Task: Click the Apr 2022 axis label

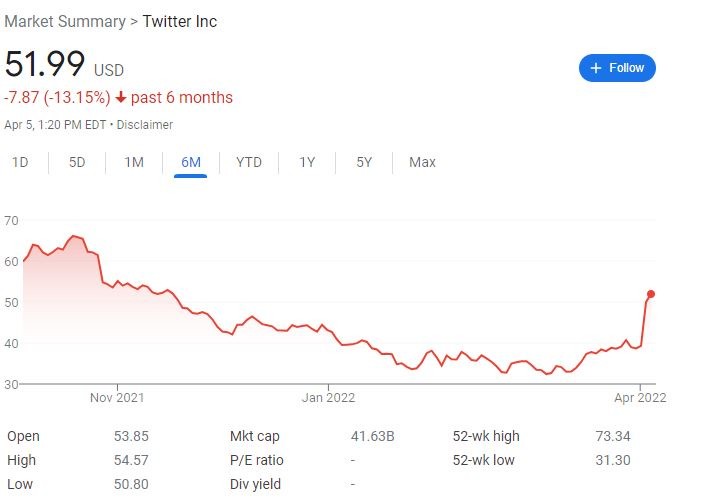Action: [640, 397]
